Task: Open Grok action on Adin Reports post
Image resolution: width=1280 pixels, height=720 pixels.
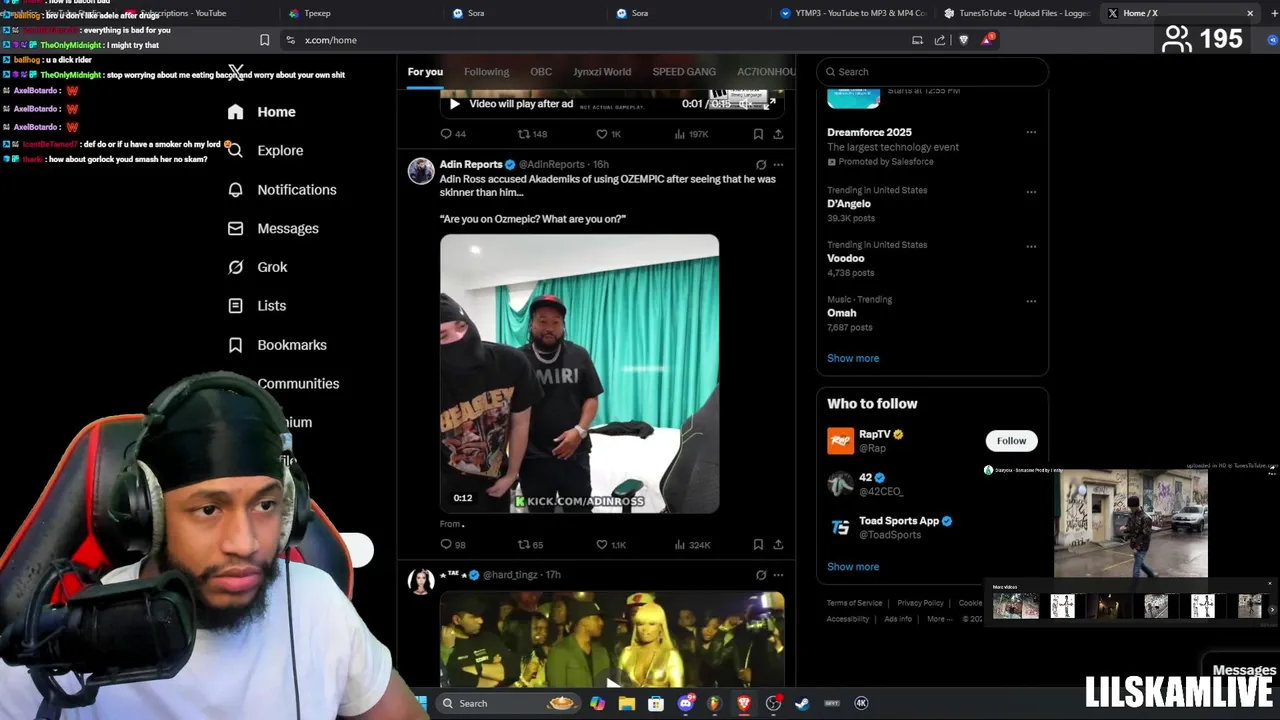Action: coord(761,165)
